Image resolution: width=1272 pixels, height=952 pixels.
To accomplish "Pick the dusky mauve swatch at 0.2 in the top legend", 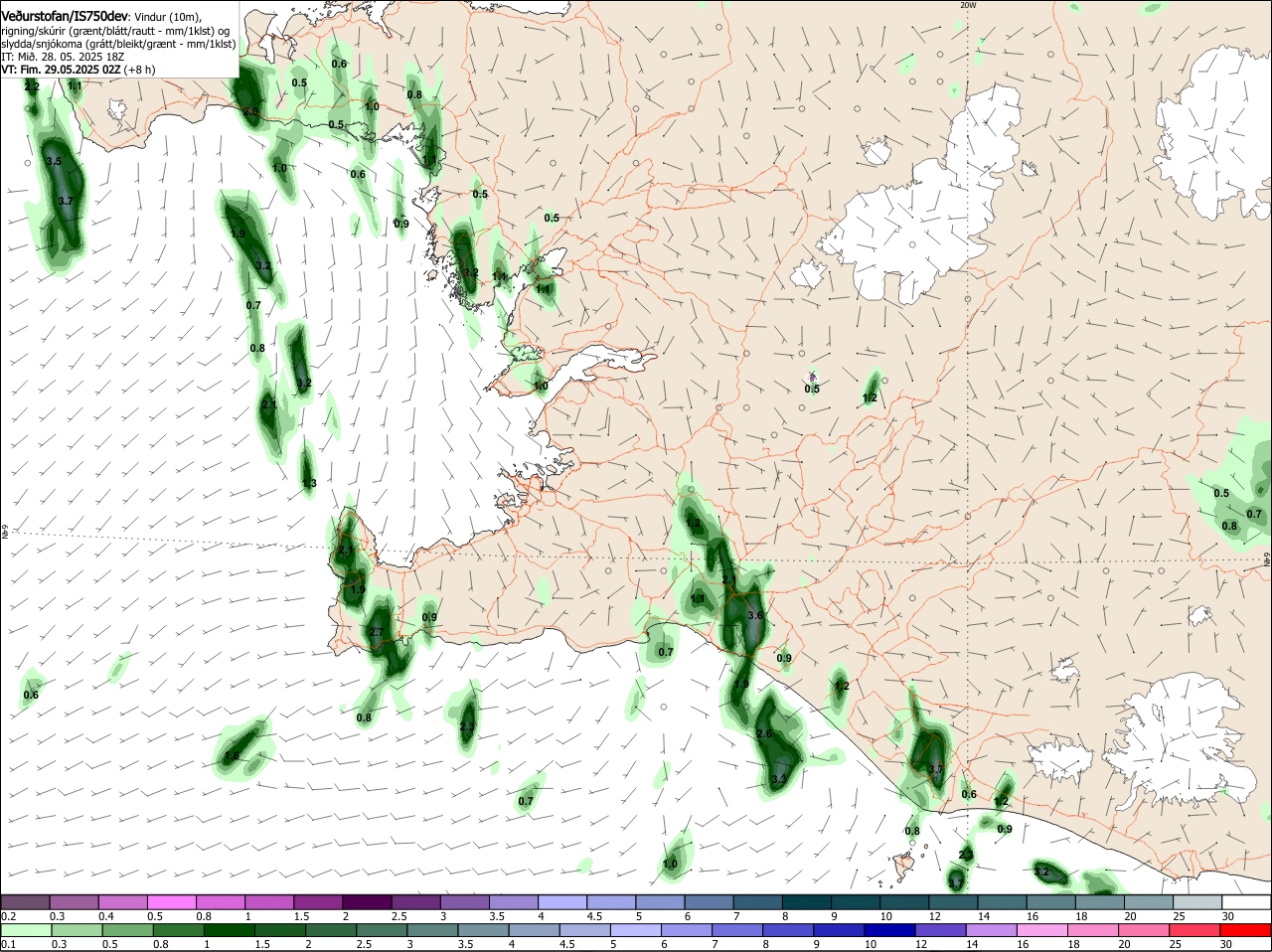I will coord(25,901).
